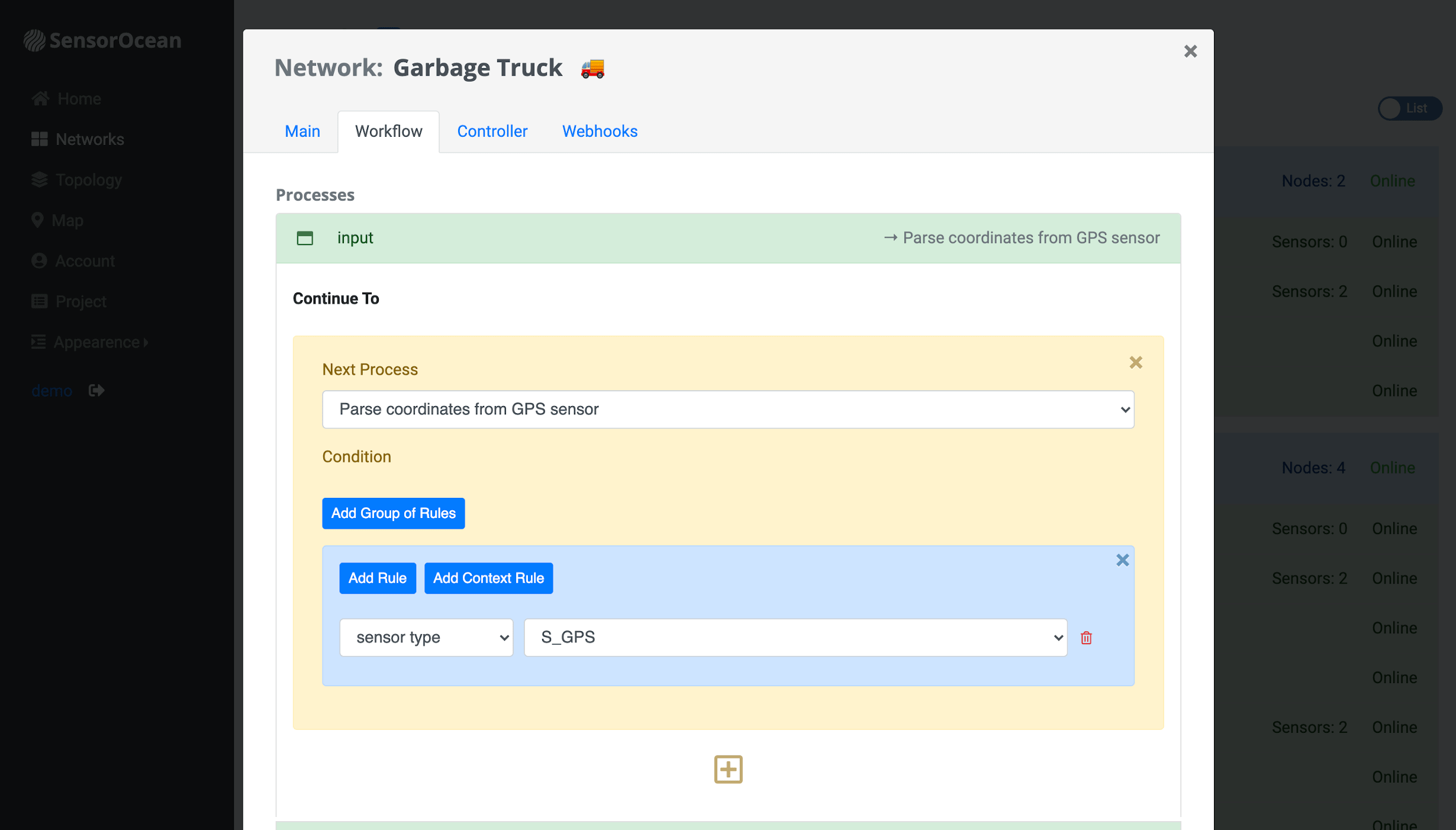Viewport: 1456px width, 830px height.
Task: Click the Workflow tab input field area
Action: coord(728,237)
